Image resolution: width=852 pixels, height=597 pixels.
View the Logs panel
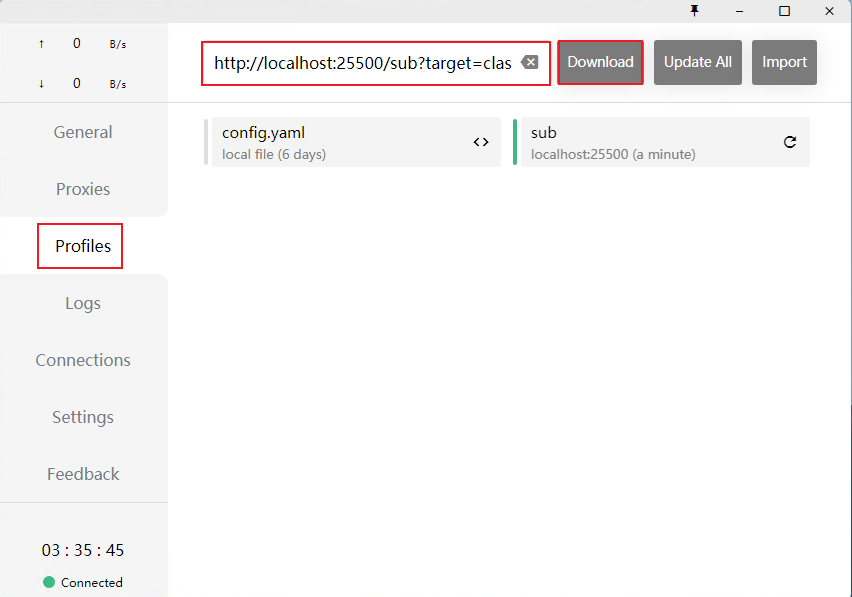(83, 303)
